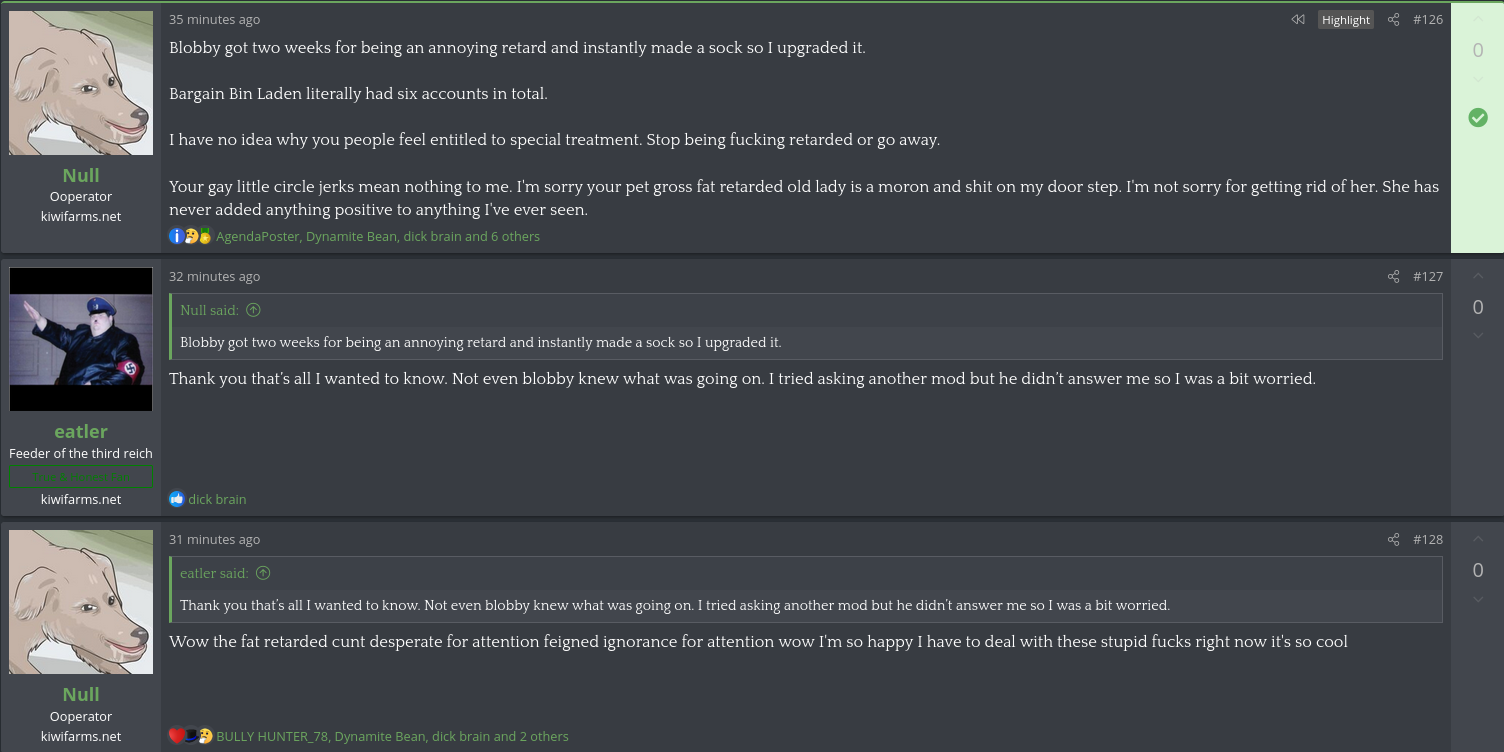
Task: Click the green rank bar under eatler's title
Action: (81, 477)
